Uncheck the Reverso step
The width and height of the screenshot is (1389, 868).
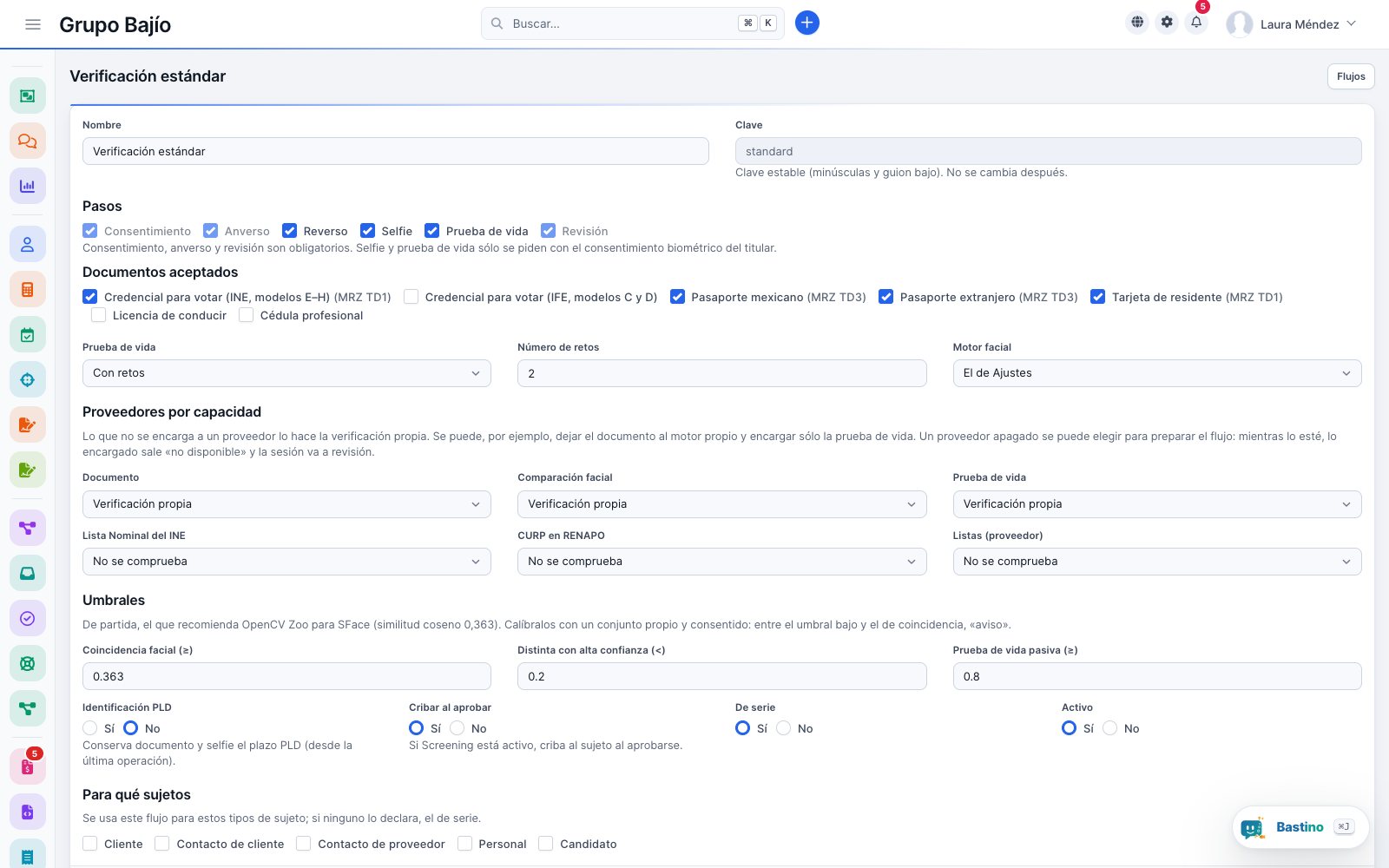[x=290, y=231]
